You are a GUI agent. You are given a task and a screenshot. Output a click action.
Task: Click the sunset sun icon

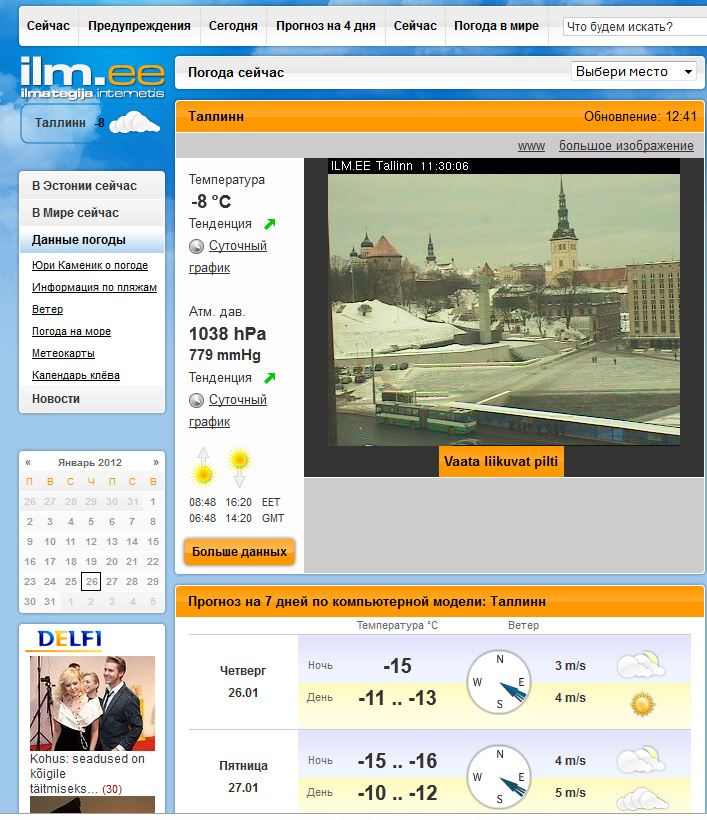click(x=240, y=467)
